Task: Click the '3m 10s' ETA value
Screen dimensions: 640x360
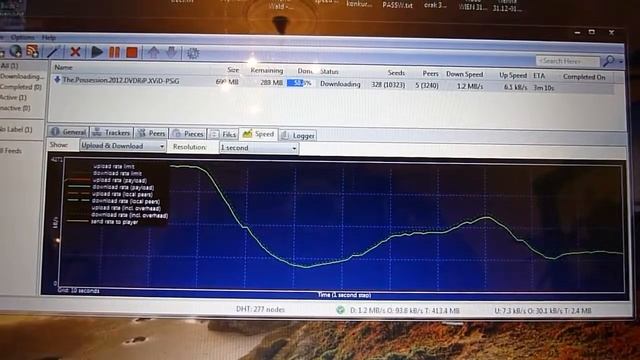Action: click(x=544, y=87)
